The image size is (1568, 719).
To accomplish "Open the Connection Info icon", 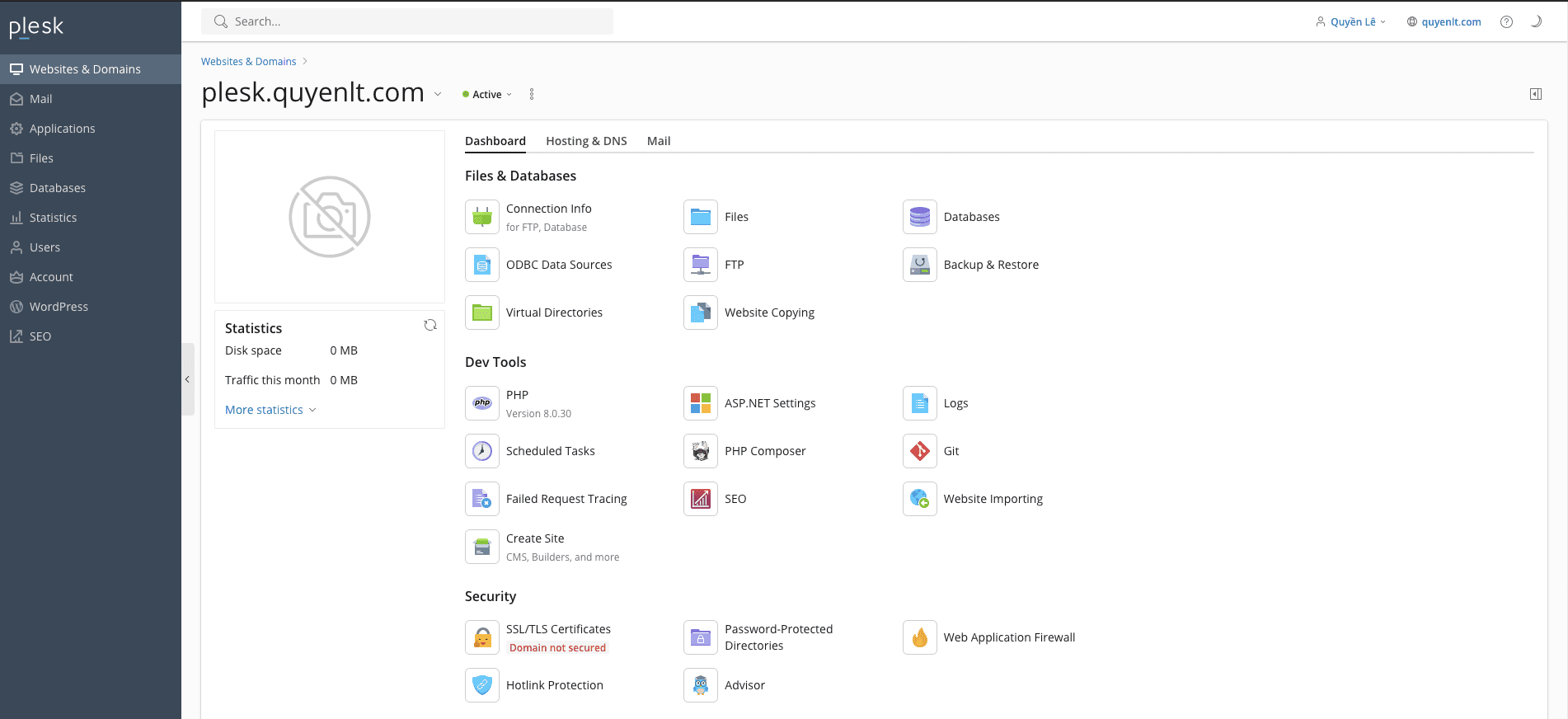I will click(x=482, y=217).
